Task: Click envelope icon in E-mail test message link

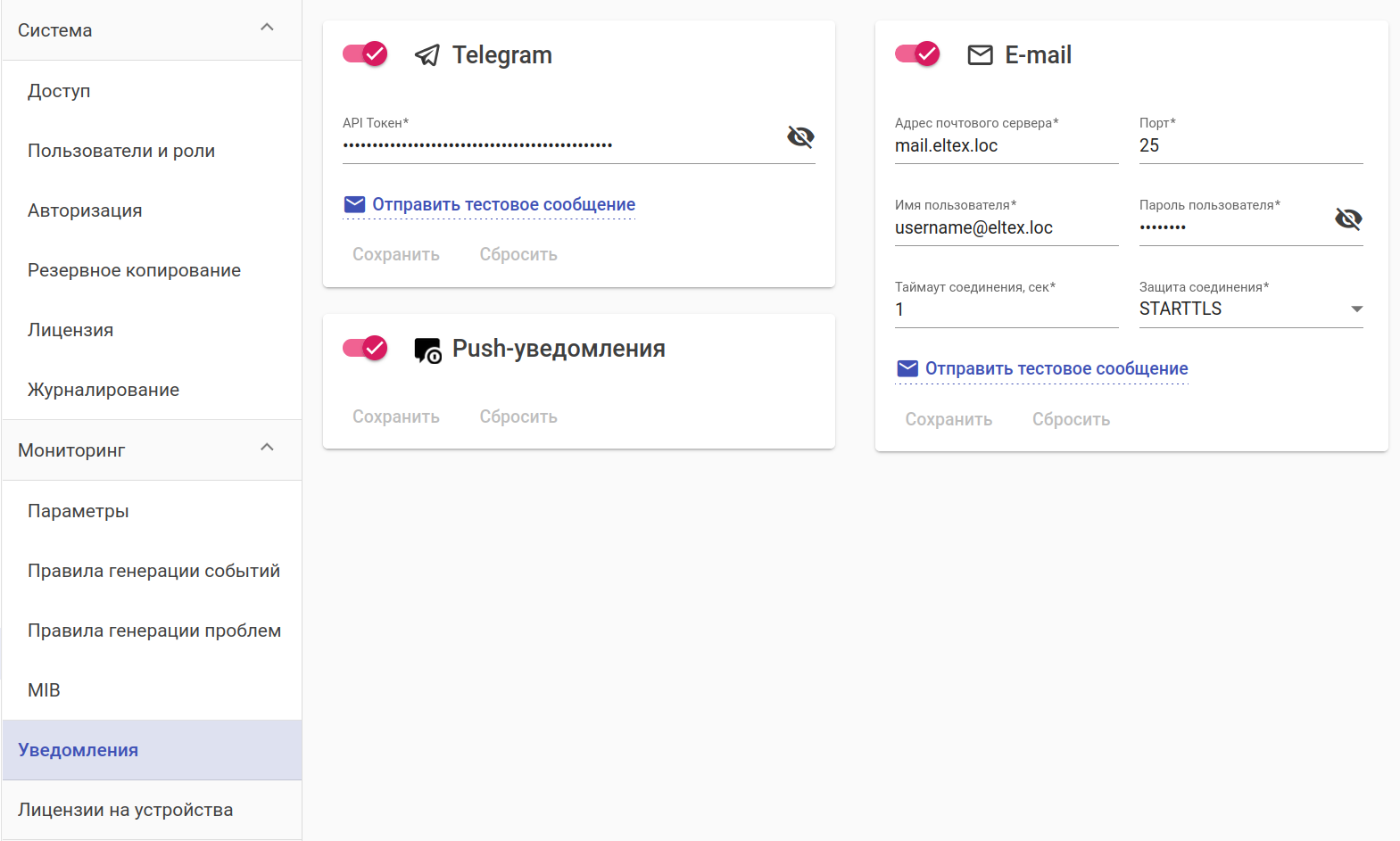Action: click(x=907, y=369)
